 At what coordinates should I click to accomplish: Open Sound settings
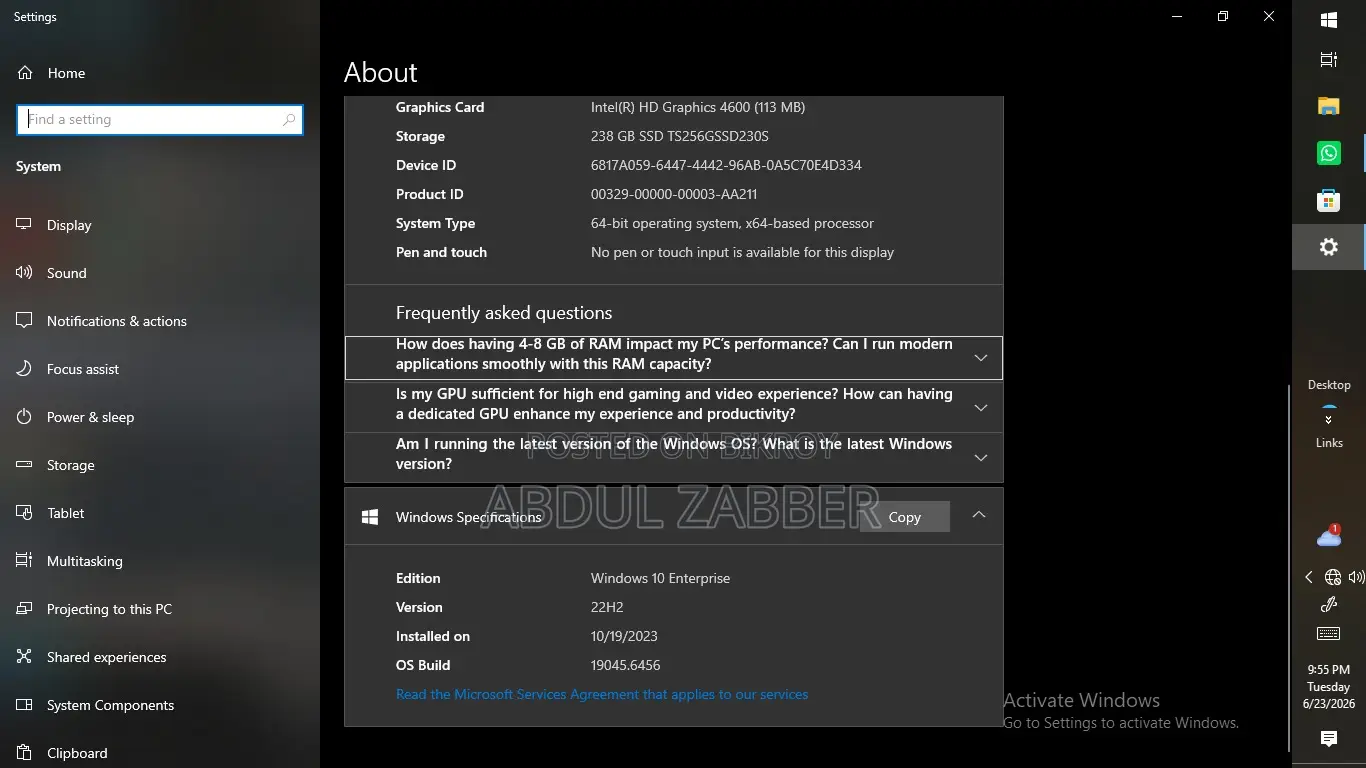(160, 273)
